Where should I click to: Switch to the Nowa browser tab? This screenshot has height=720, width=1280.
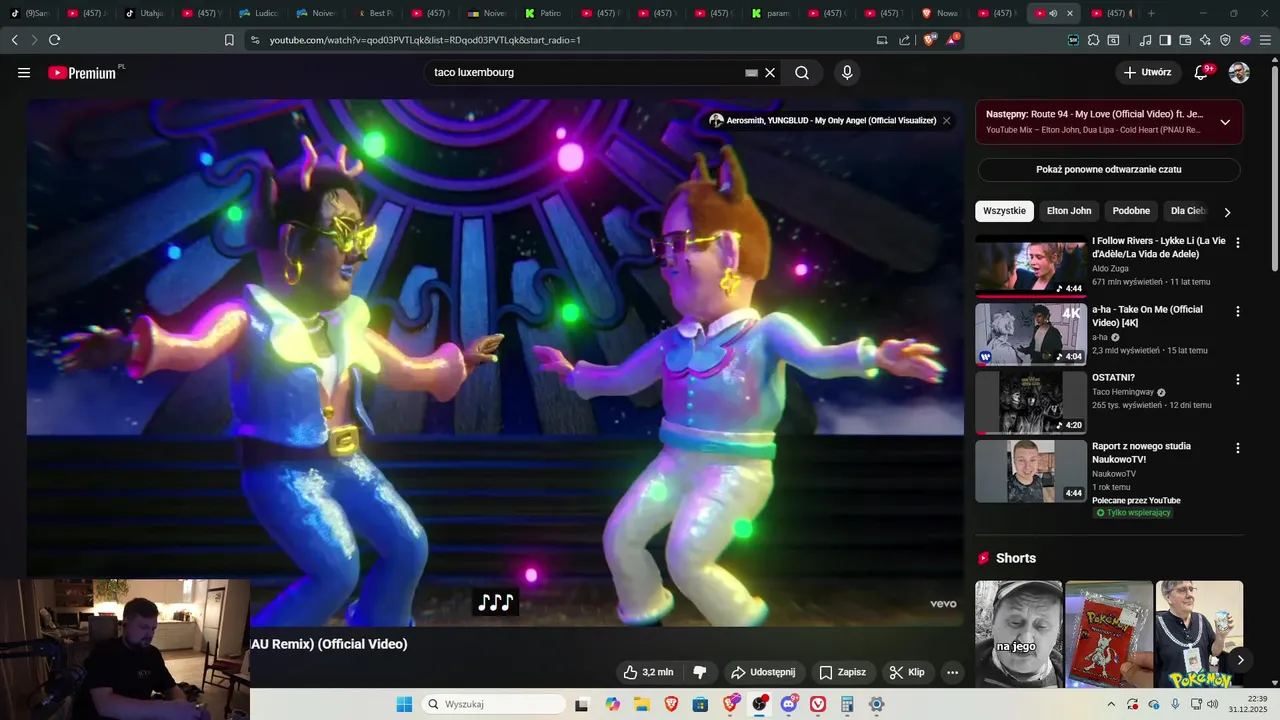click(x=940, y=13)
